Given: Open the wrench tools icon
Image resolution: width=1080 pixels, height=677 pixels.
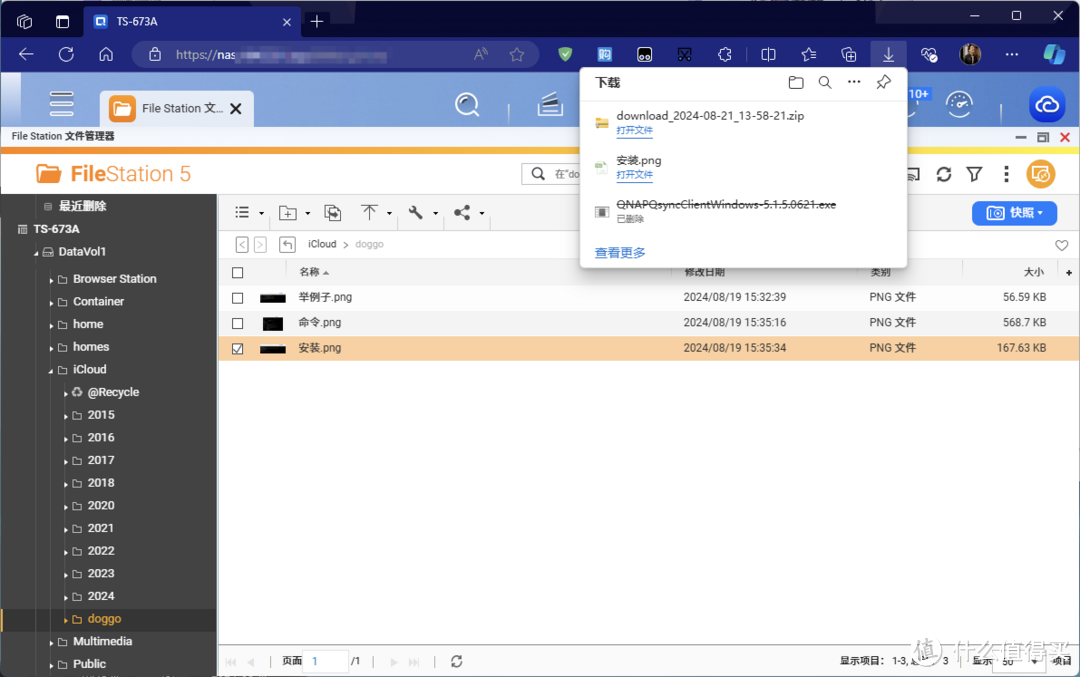Looking at the screenshot, I should pyautogui.click(x=416, y=213).
